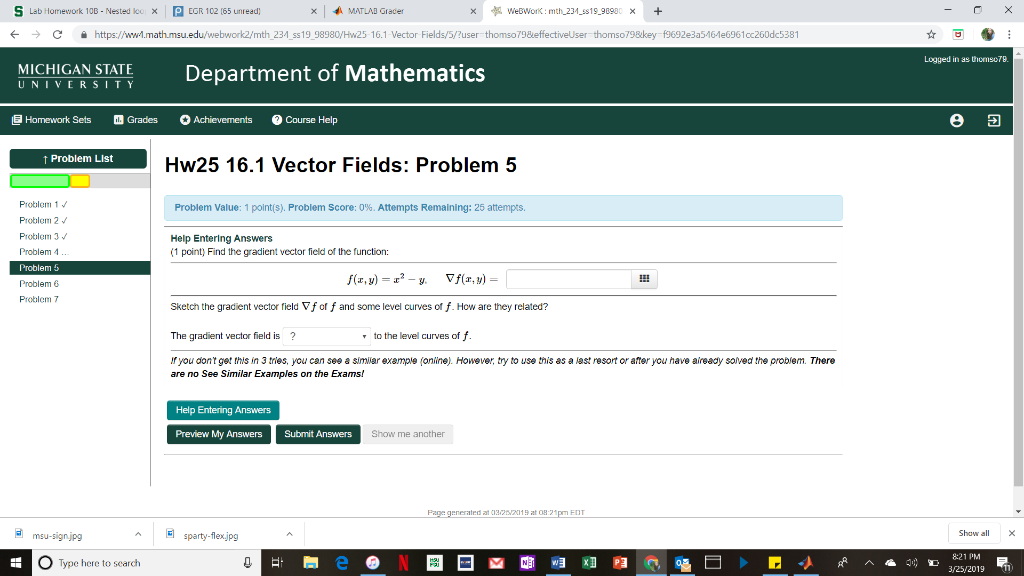Click Show all downloads
The image size is (1024, 576).
(x=973, y=534)
